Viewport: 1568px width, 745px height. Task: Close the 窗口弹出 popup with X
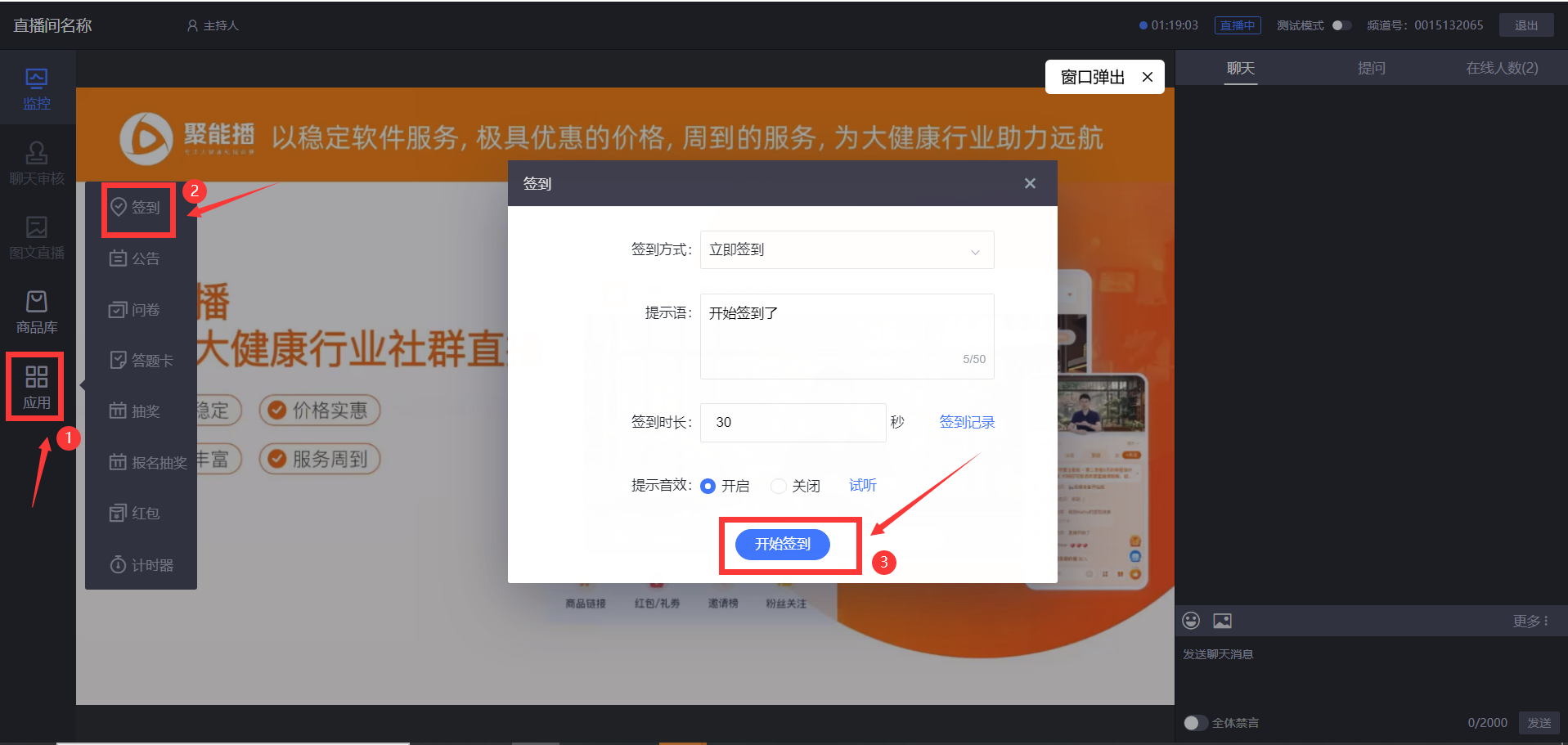coord(1148,77)
